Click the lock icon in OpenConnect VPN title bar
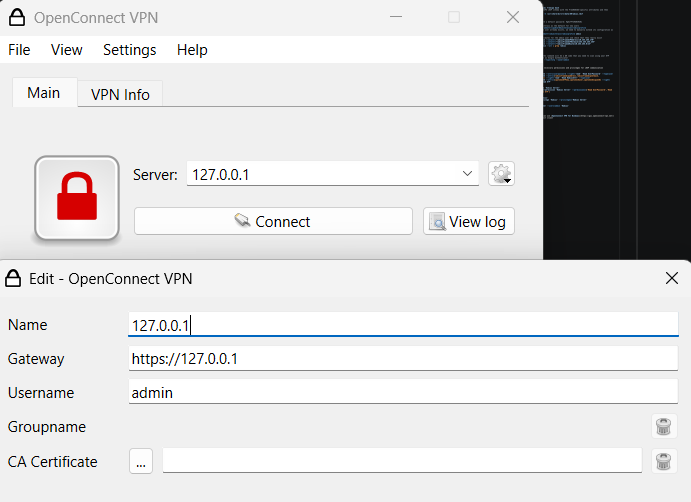The image size is (691, 502). point(17,18)
